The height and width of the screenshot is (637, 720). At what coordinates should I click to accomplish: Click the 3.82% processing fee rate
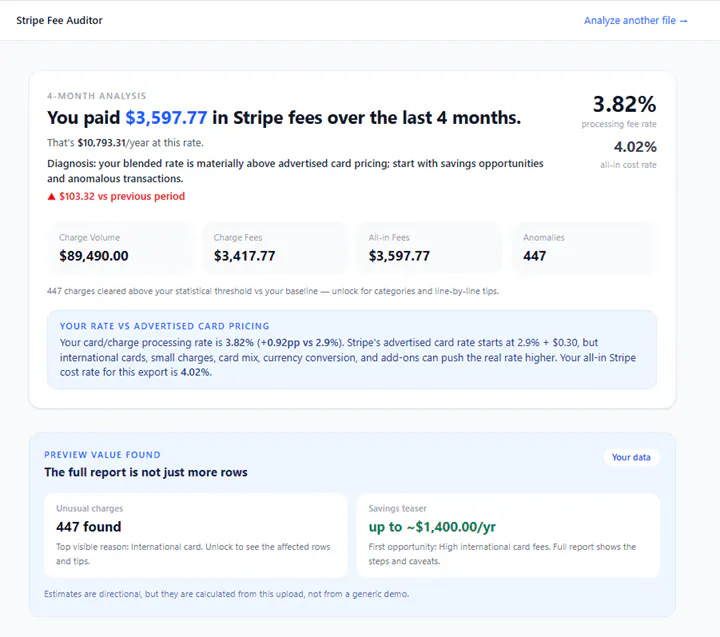tap(624, 104)
